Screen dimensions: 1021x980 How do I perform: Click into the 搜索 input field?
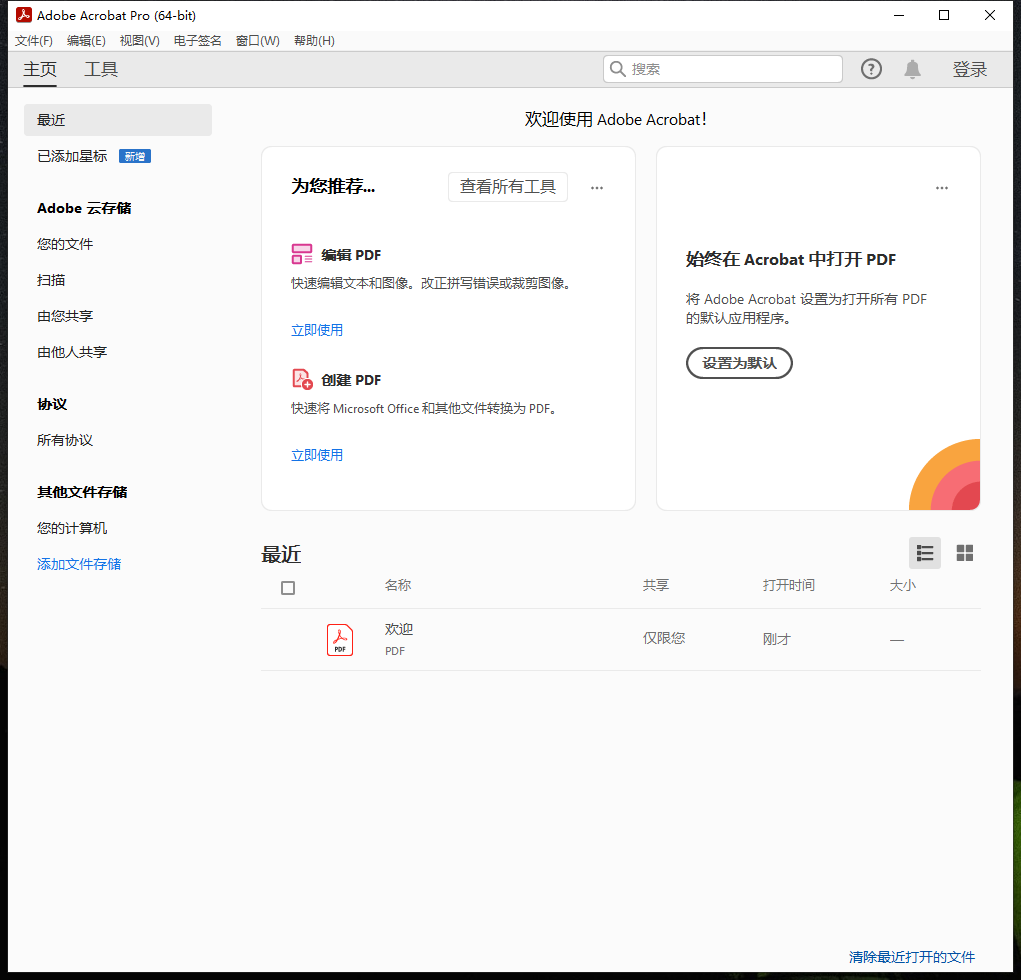[x=723, y=69]
